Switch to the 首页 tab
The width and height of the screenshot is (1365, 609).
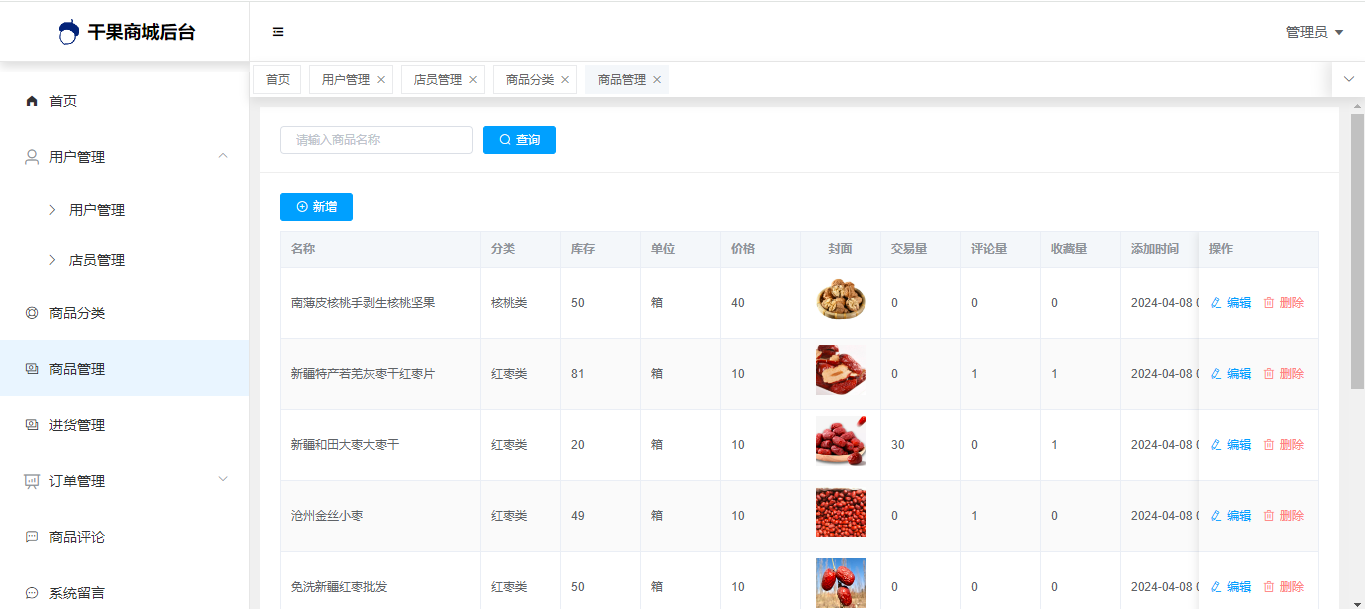(x=277, y=80)
